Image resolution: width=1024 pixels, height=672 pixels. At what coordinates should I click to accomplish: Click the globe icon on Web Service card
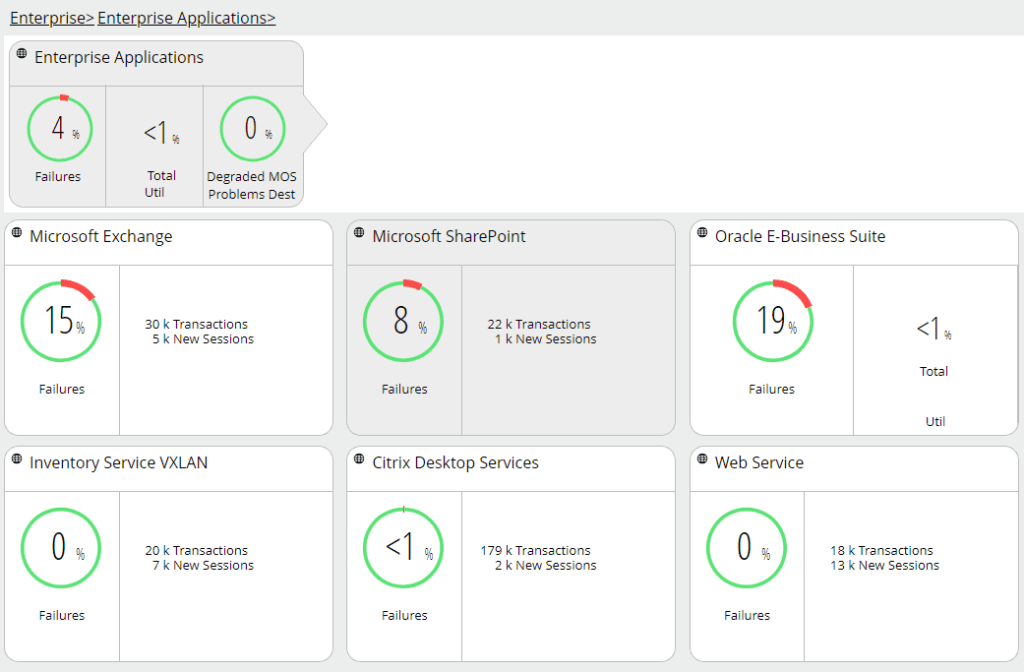(x=703, y=458)
